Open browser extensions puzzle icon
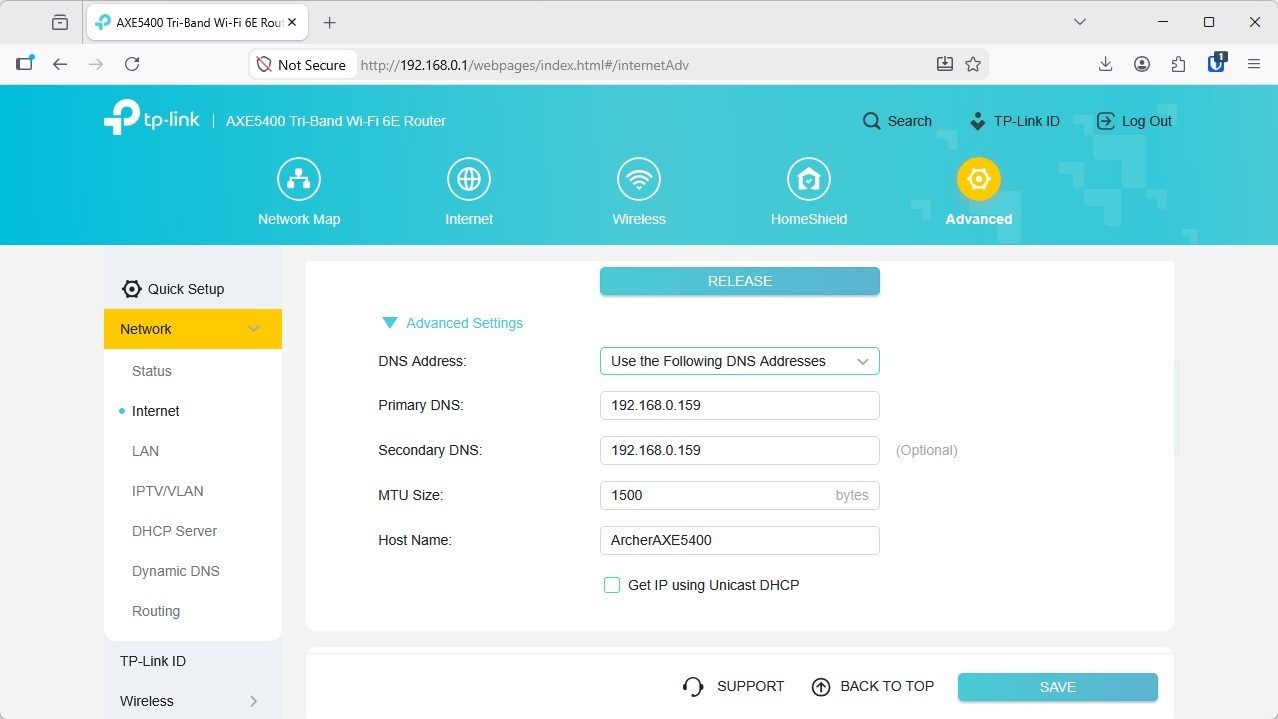This screenshot has width=1278, height=719. (1178, 64)
